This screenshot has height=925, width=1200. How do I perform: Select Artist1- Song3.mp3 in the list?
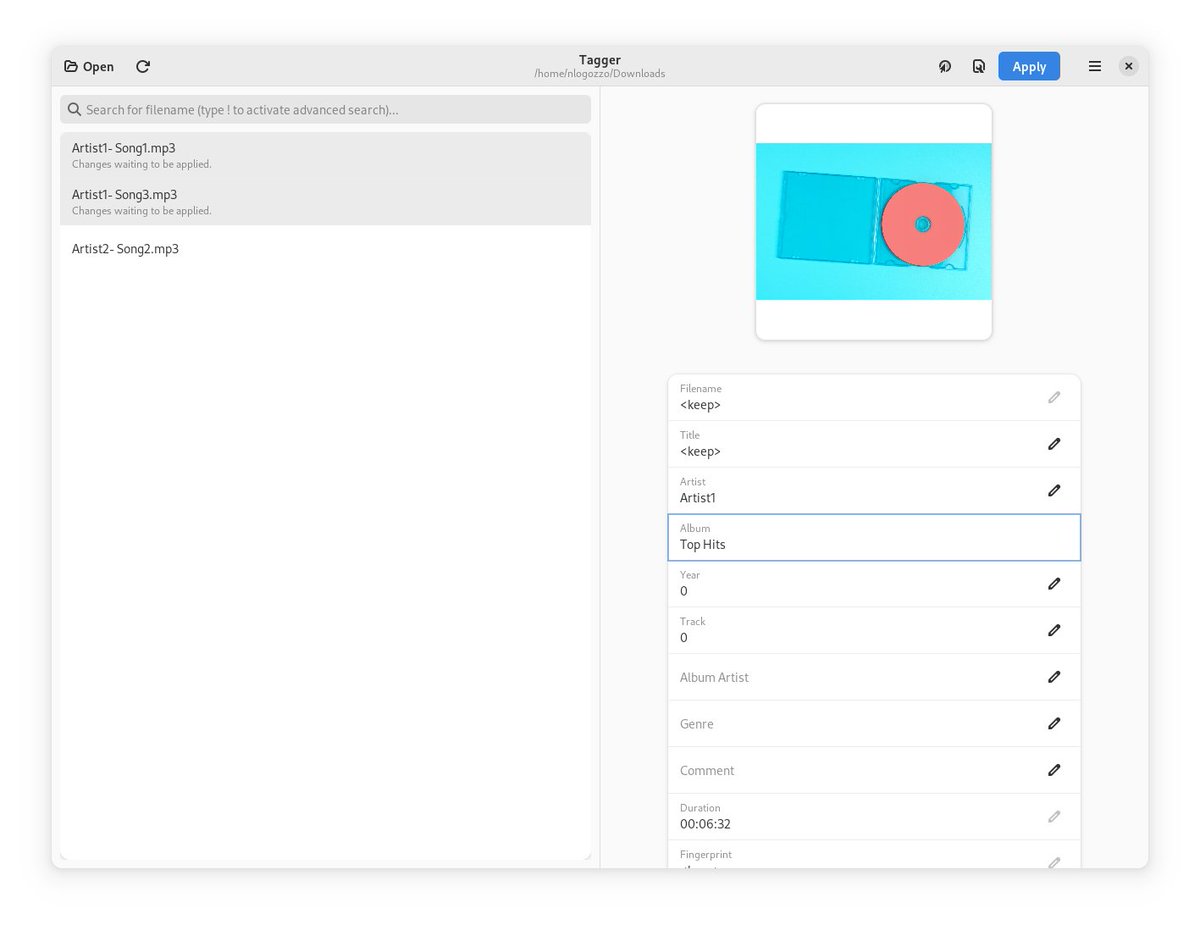click(325, 202)
